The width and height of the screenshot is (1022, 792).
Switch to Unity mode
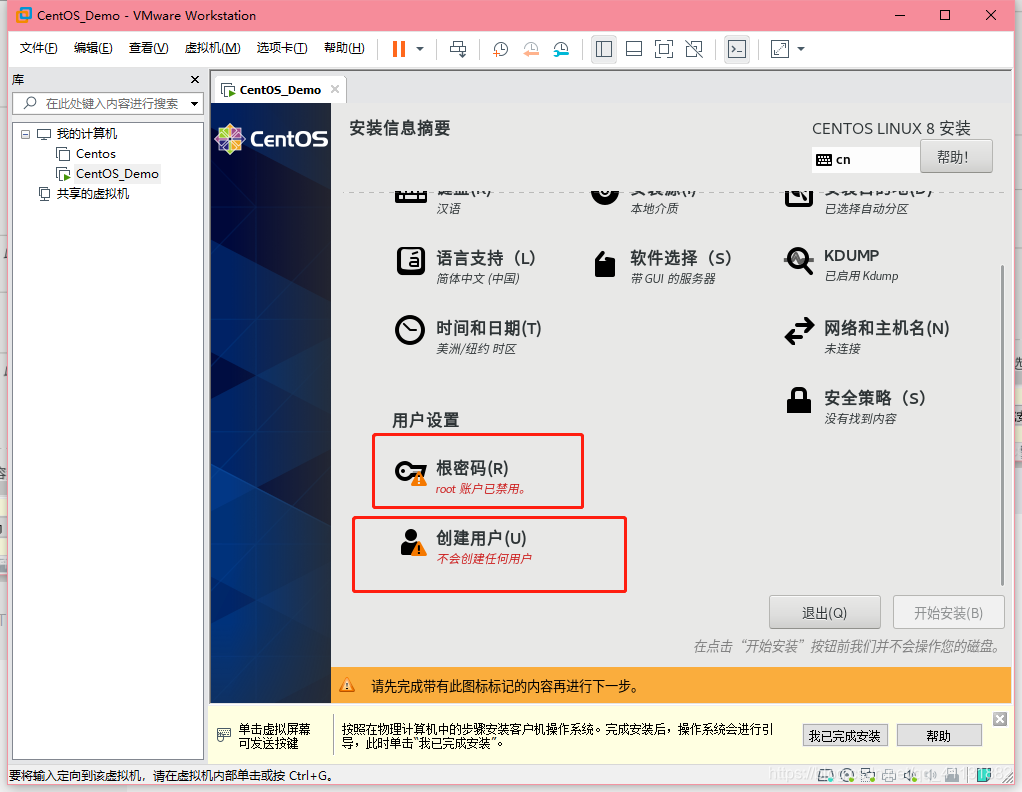694,49
